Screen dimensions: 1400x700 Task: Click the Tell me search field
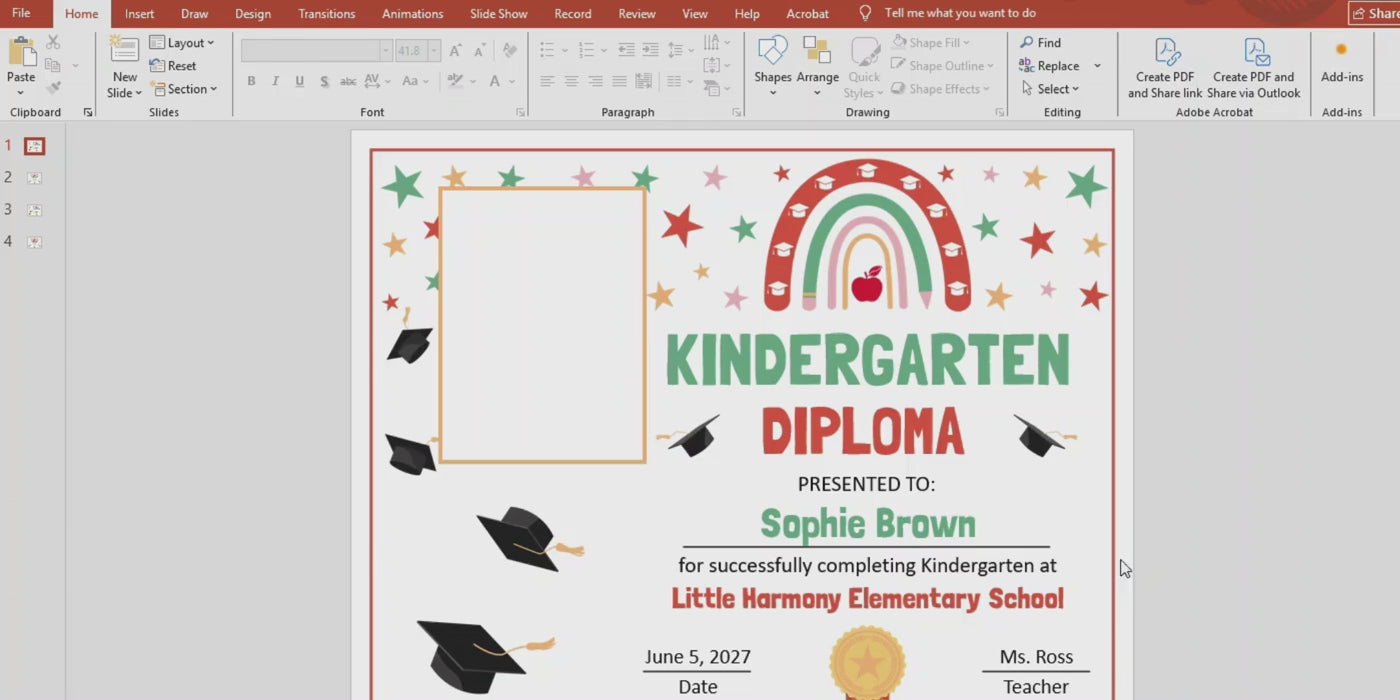[959, 14]
